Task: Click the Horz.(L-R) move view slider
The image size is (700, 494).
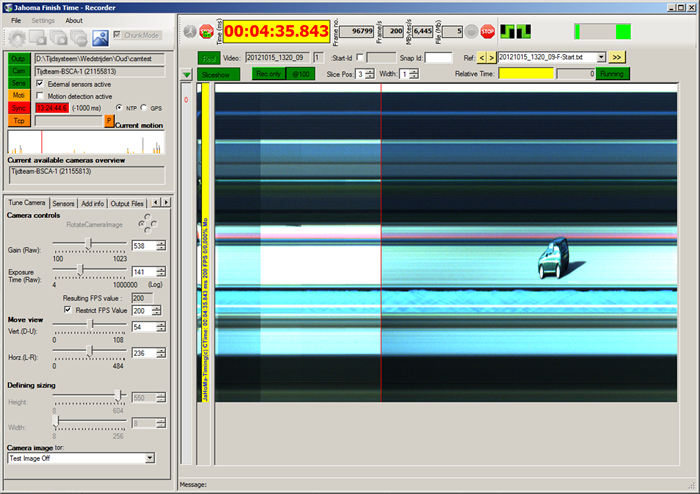Action: coord(89,351)
